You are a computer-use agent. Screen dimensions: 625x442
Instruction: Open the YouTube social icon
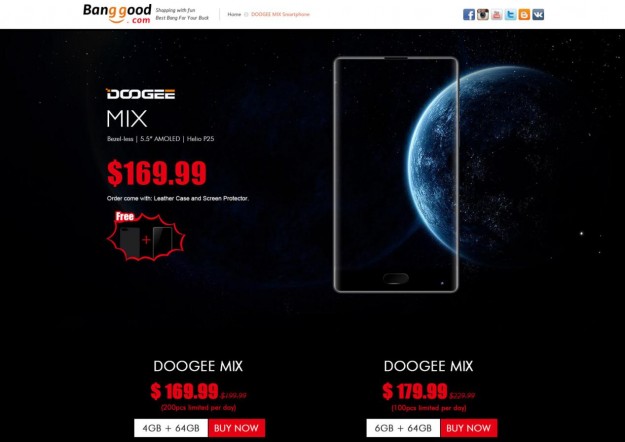497,15
